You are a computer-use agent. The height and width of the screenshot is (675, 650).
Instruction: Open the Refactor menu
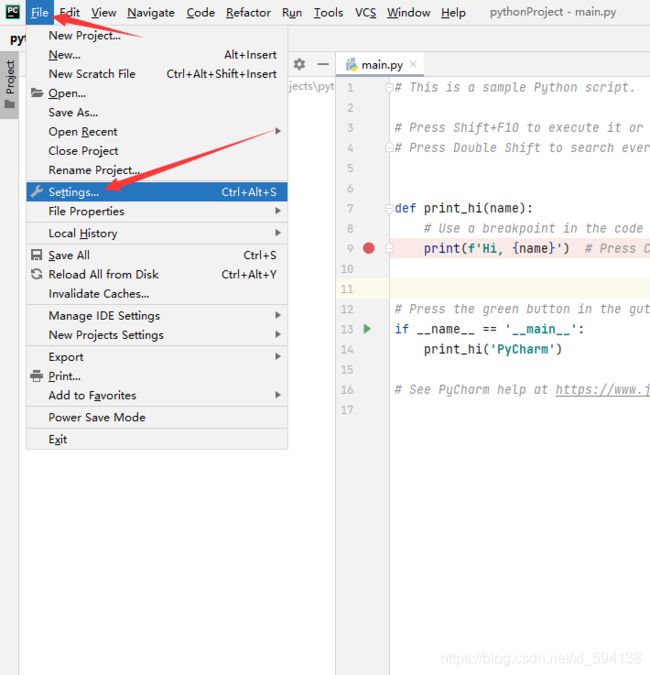tap(248, 12)
